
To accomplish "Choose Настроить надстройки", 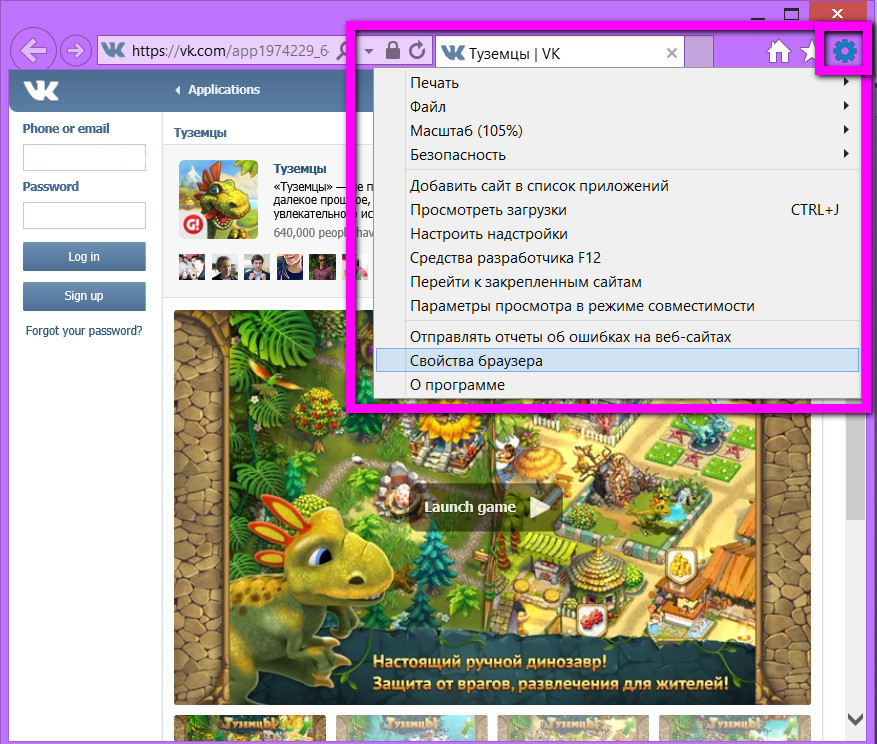I will tap(617, 234).
